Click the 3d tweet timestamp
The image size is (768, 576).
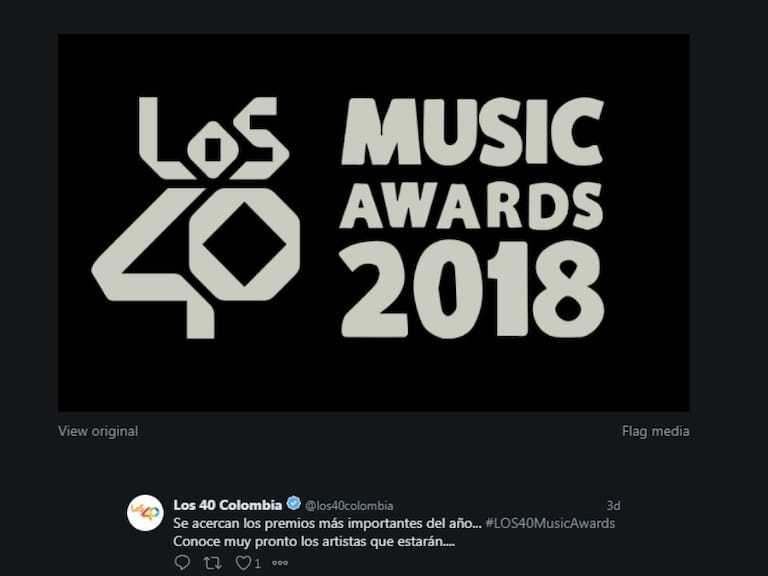coord(613,505)
